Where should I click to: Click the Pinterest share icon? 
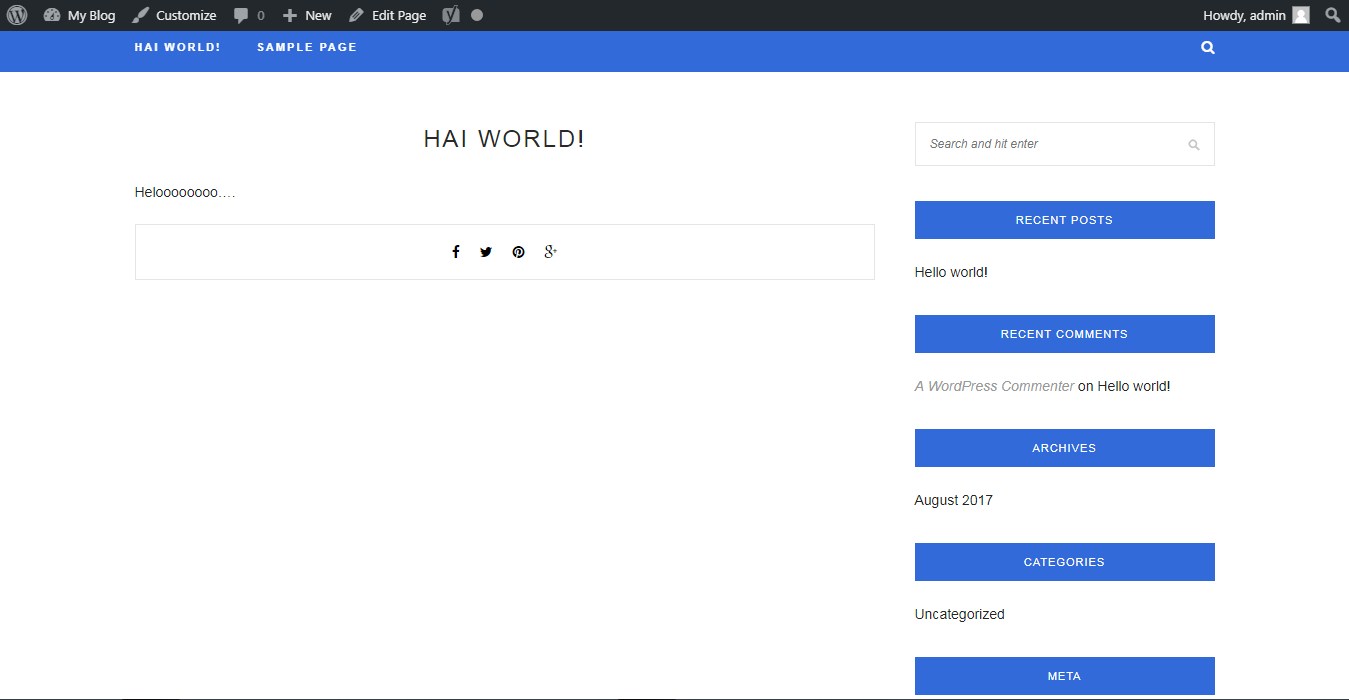(x=518, y=251)
